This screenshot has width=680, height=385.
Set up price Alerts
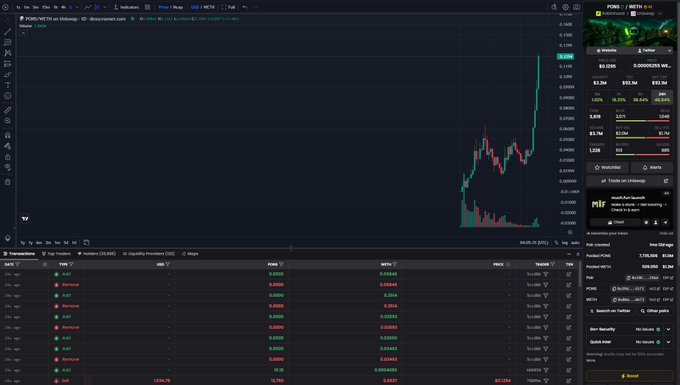click(652, 167)
